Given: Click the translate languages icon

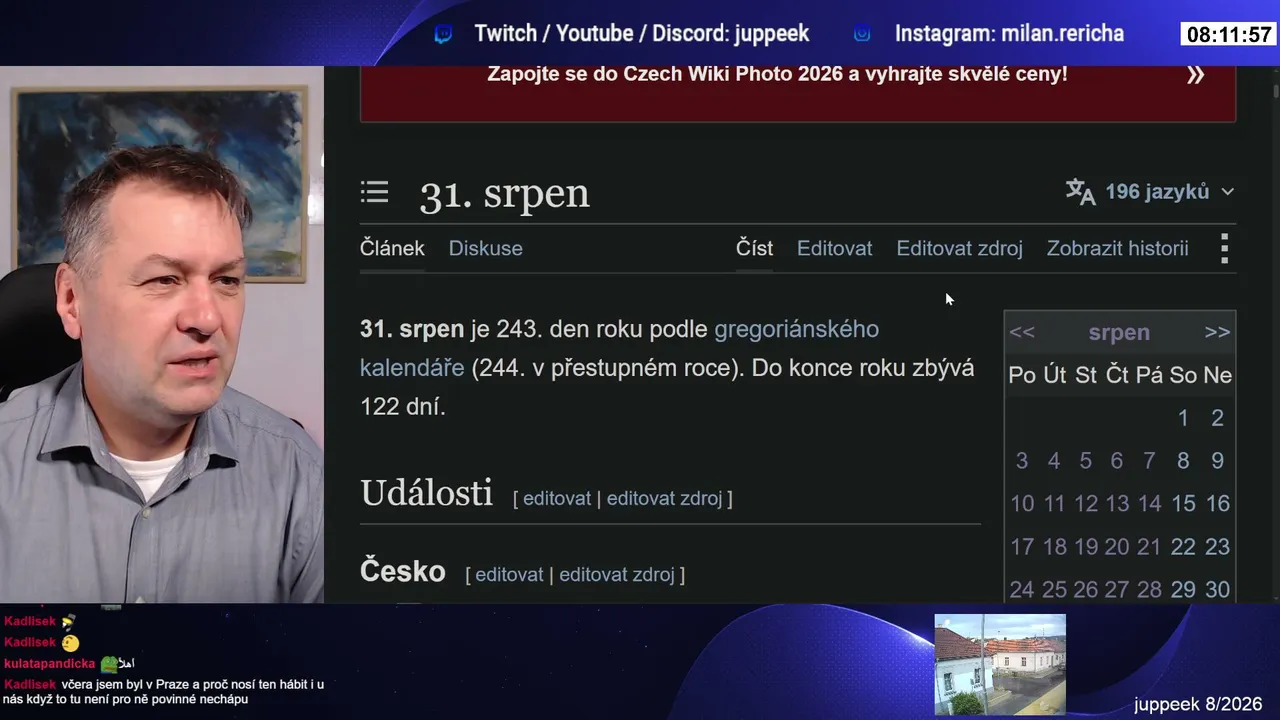Looking at the screenshot, I should (x=1080, y=191).
